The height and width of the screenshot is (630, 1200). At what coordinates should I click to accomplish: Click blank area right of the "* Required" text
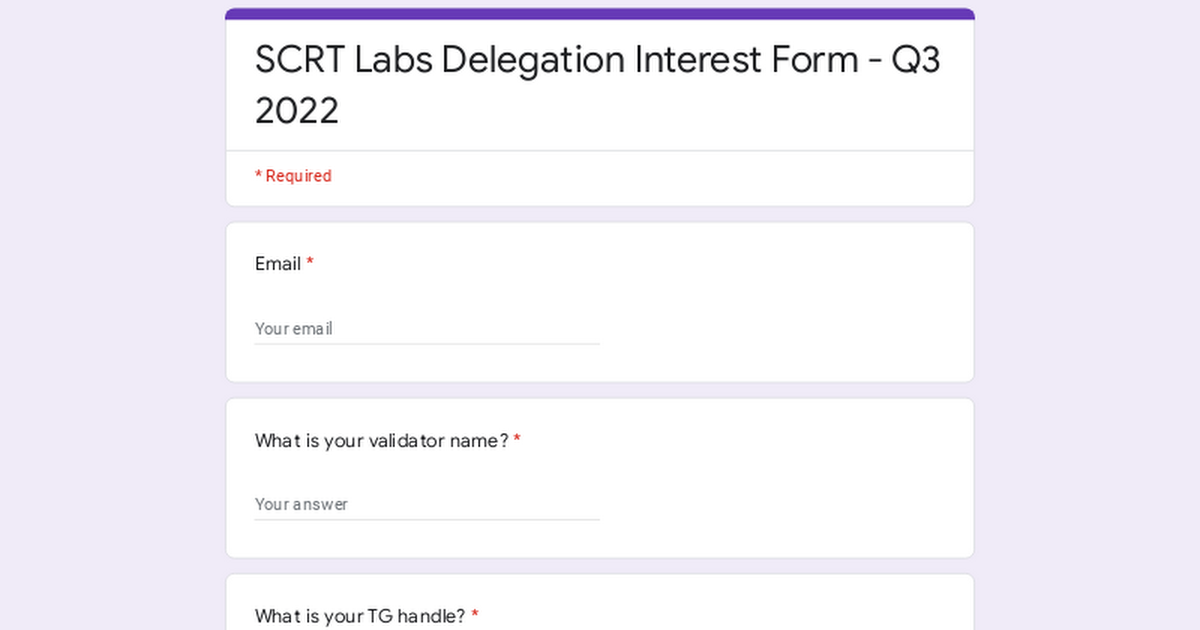650,177
